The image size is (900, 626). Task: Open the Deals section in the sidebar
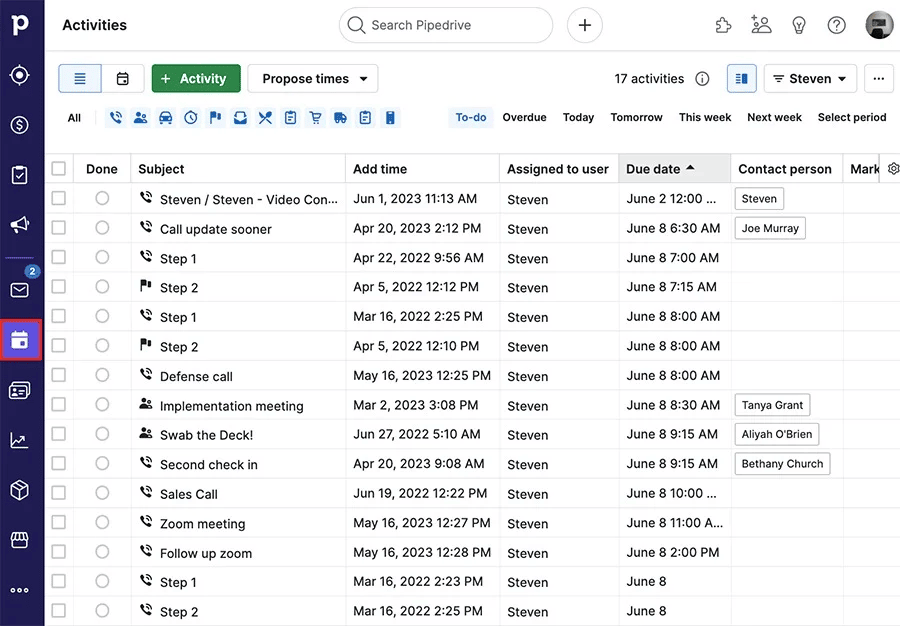click(x=21, y=125)
